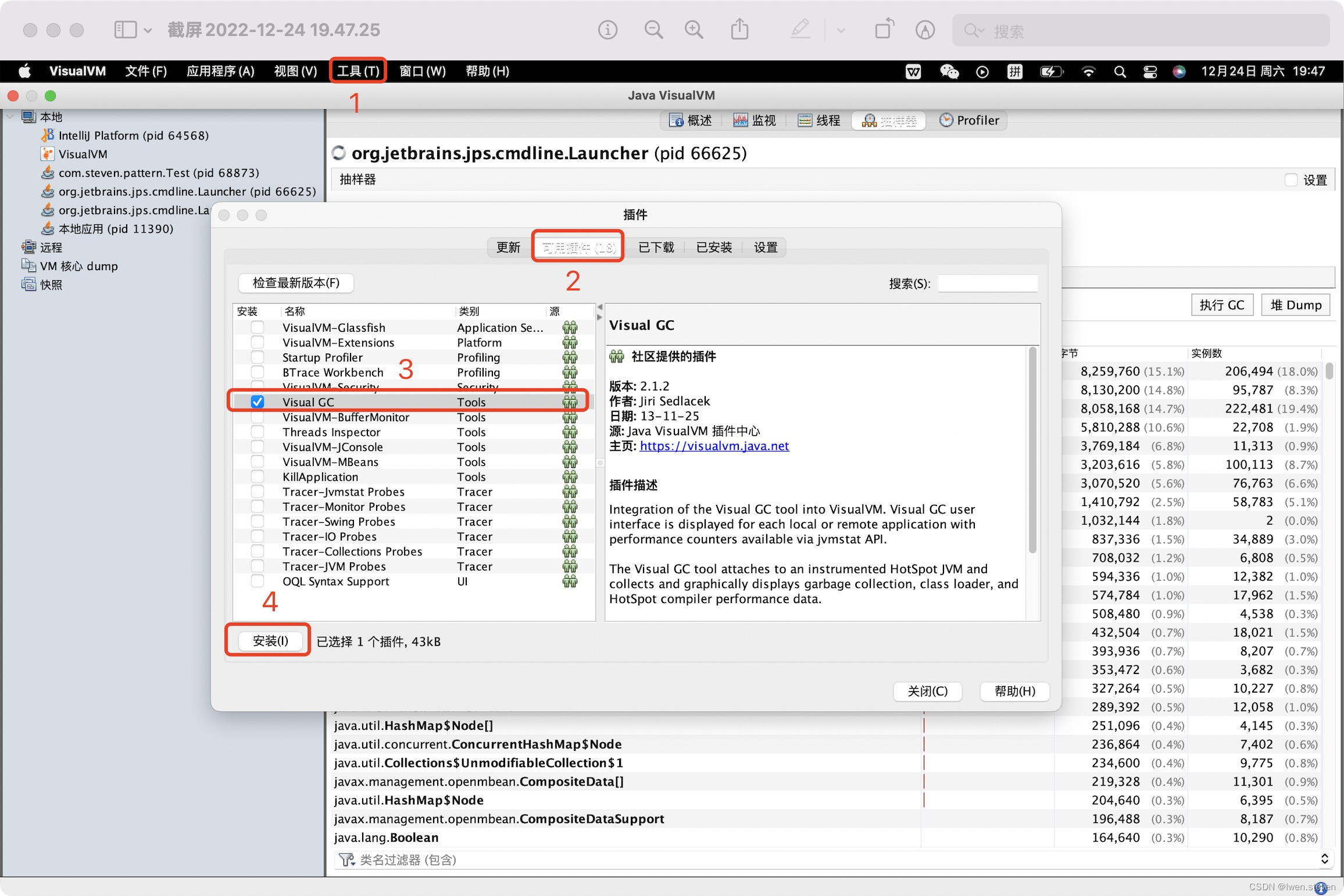Click the Preview search field
This screenshot has height=896, width=1344.
point(1141,30)
